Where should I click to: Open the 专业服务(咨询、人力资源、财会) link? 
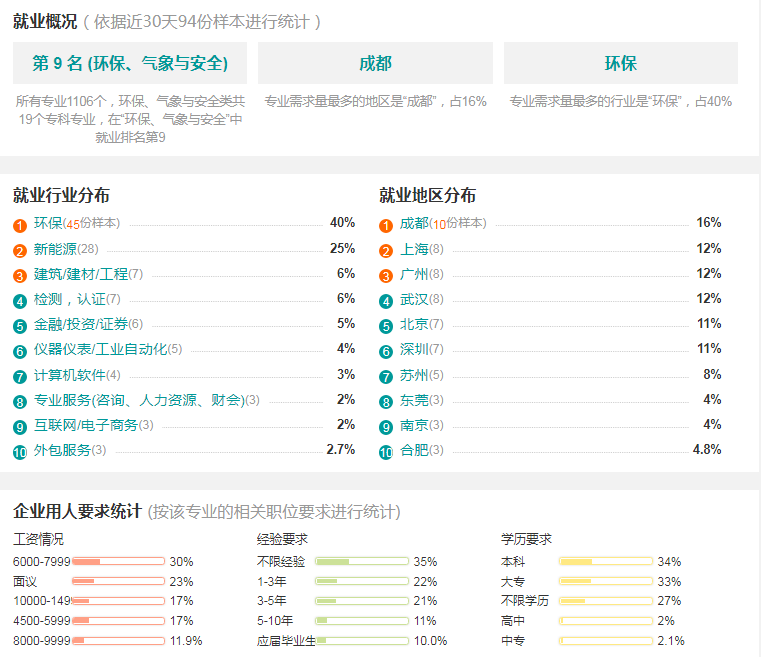click(139, 400)
